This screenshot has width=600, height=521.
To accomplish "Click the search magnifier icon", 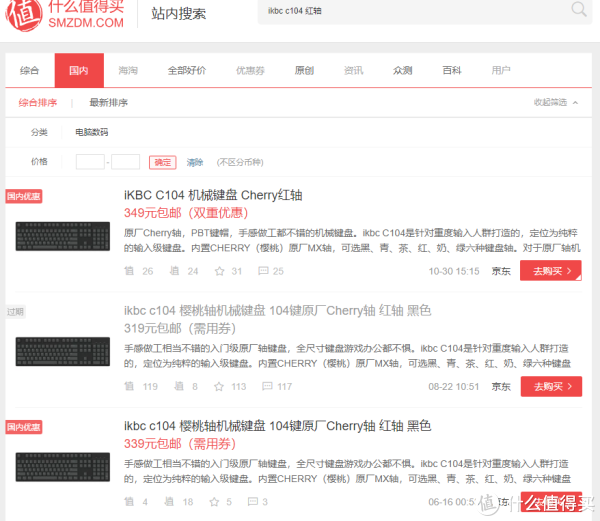I will [580, 11].
